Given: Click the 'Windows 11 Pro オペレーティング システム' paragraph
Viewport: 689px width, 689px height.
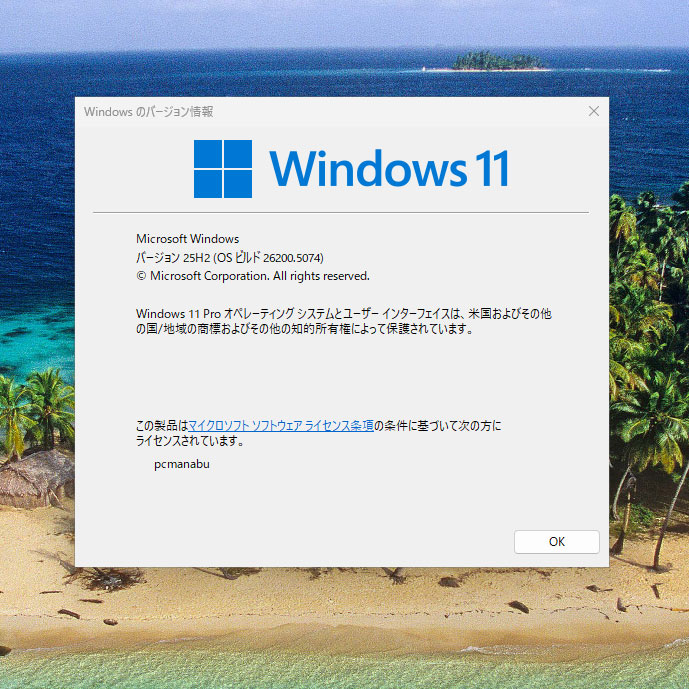Looking at the screenshot, I should click(x=344, y=321).
